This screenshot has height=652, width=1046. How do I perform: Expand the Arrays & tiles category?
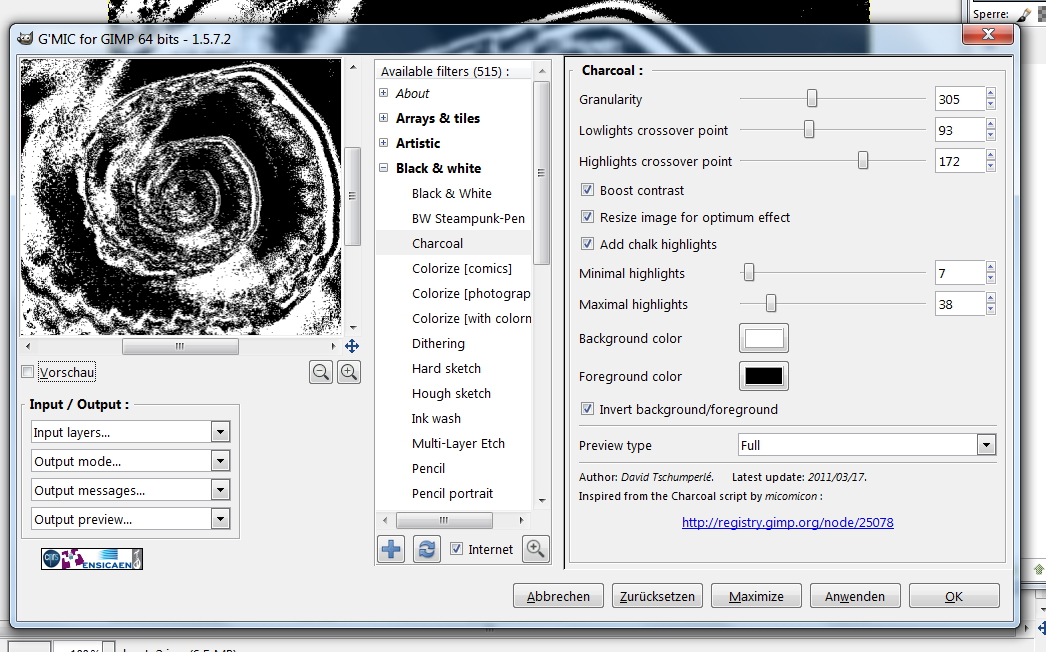pos(384,118)
